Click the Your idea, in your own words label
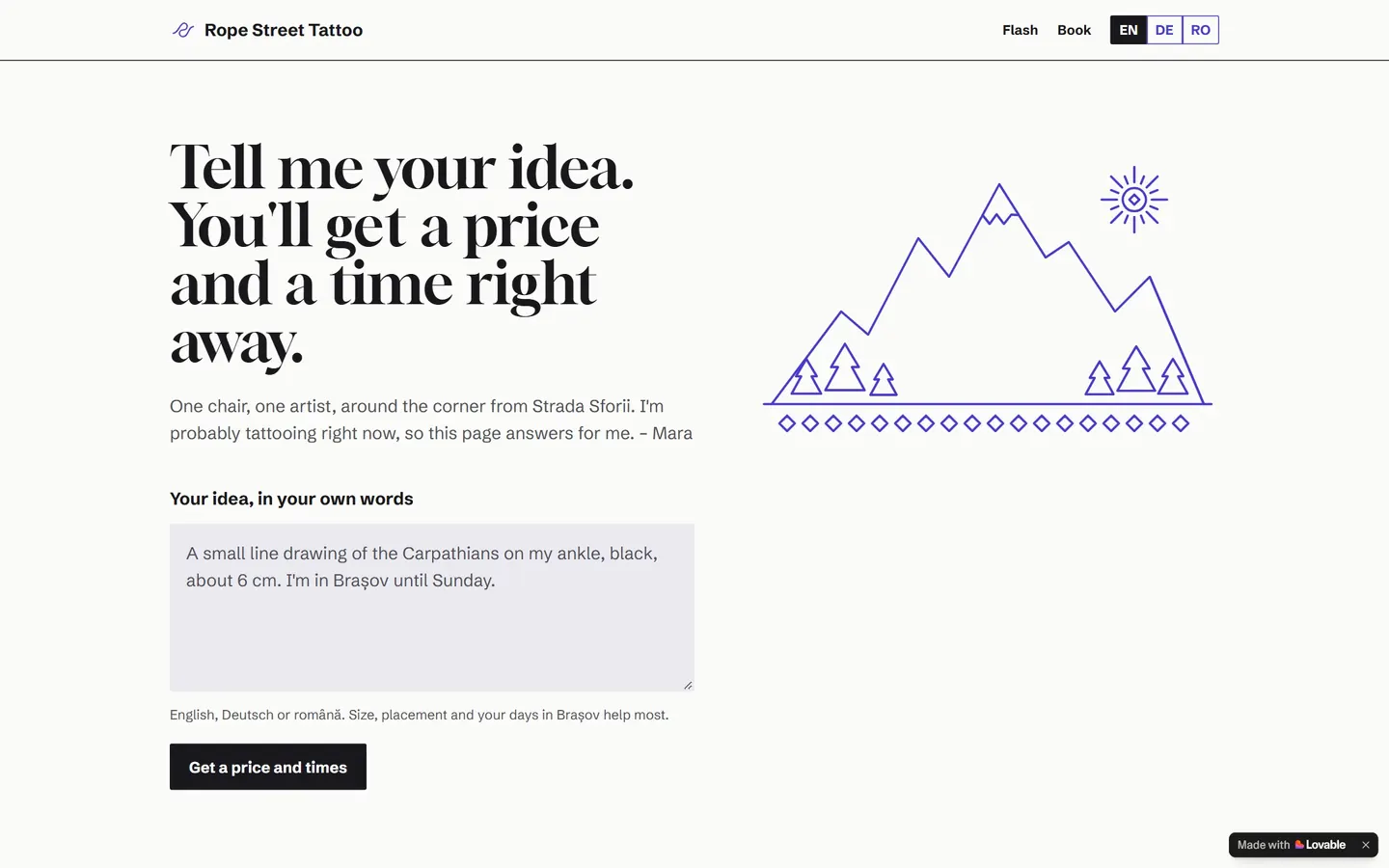Screen dimensions: 1389x868 pos(291,499)
